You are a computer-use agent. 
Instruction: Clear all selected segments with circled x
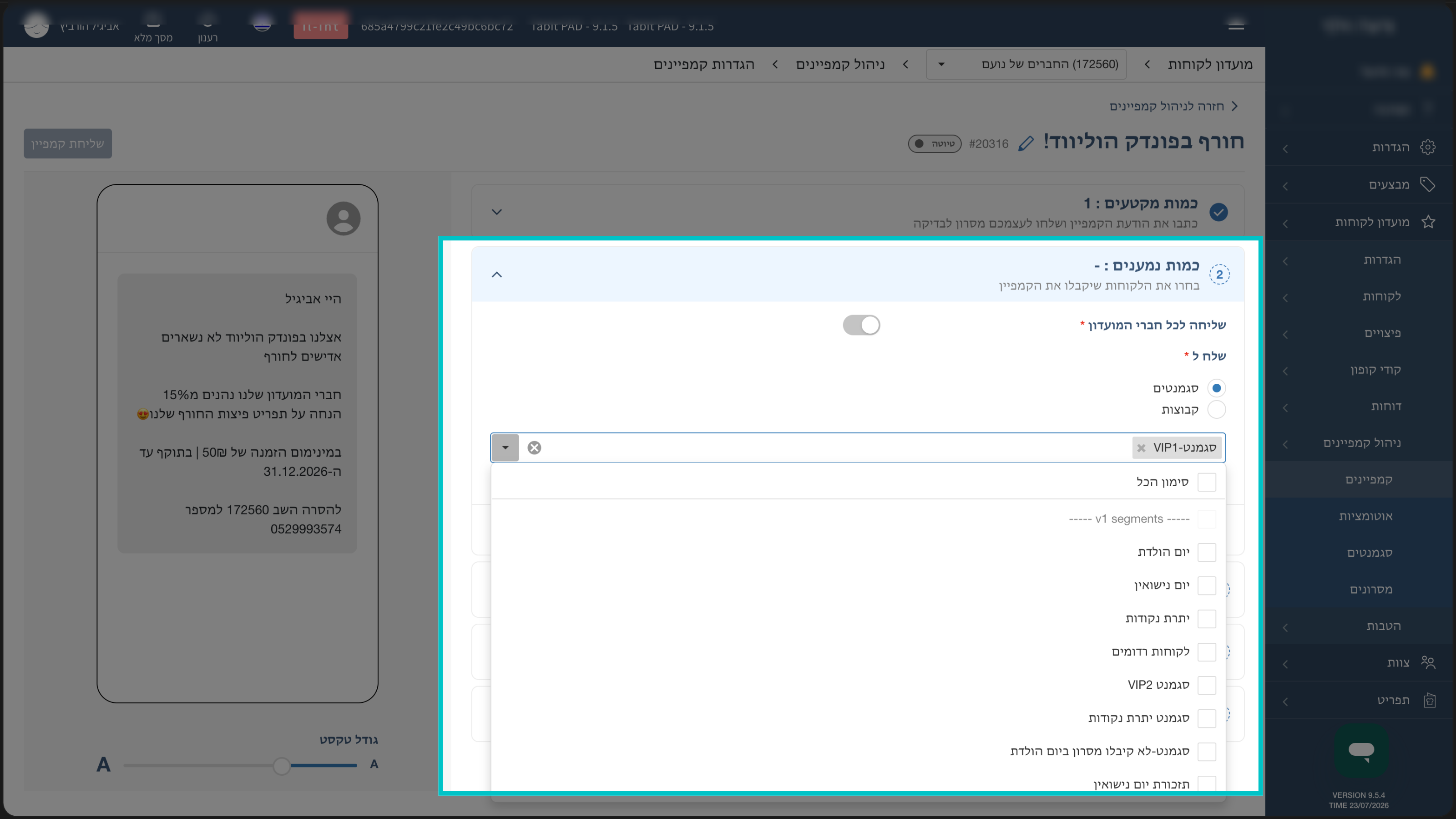tap(534, 448)
